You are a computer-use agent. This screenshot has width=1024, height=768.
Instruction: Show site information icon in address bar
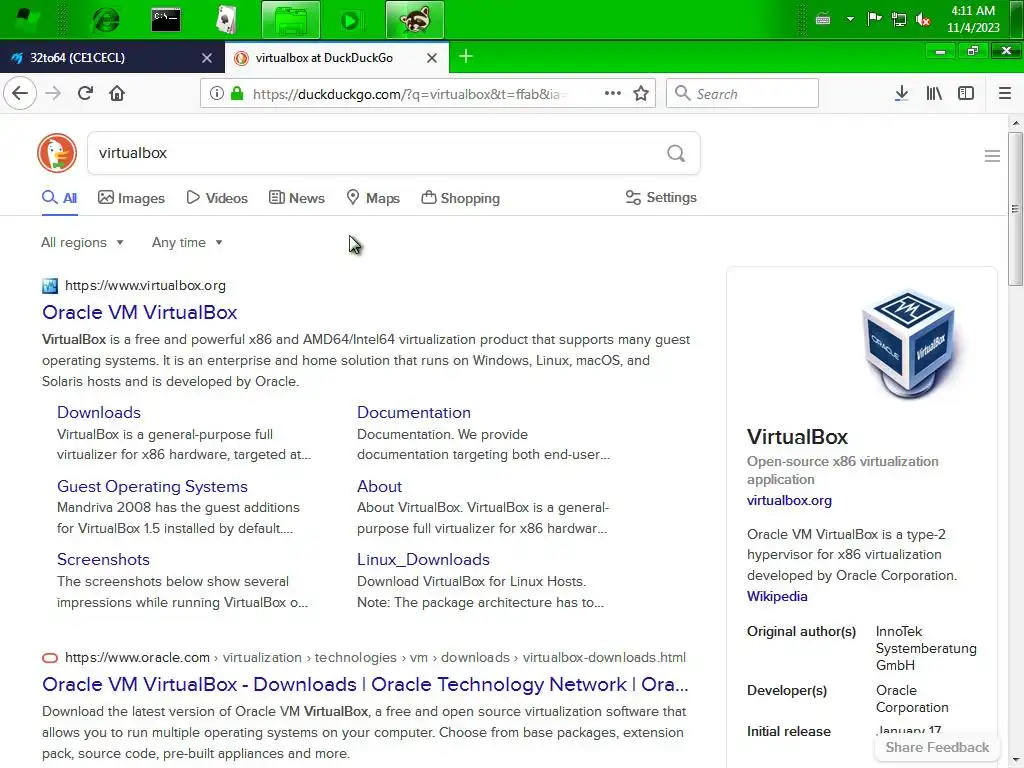click(216, 93)
